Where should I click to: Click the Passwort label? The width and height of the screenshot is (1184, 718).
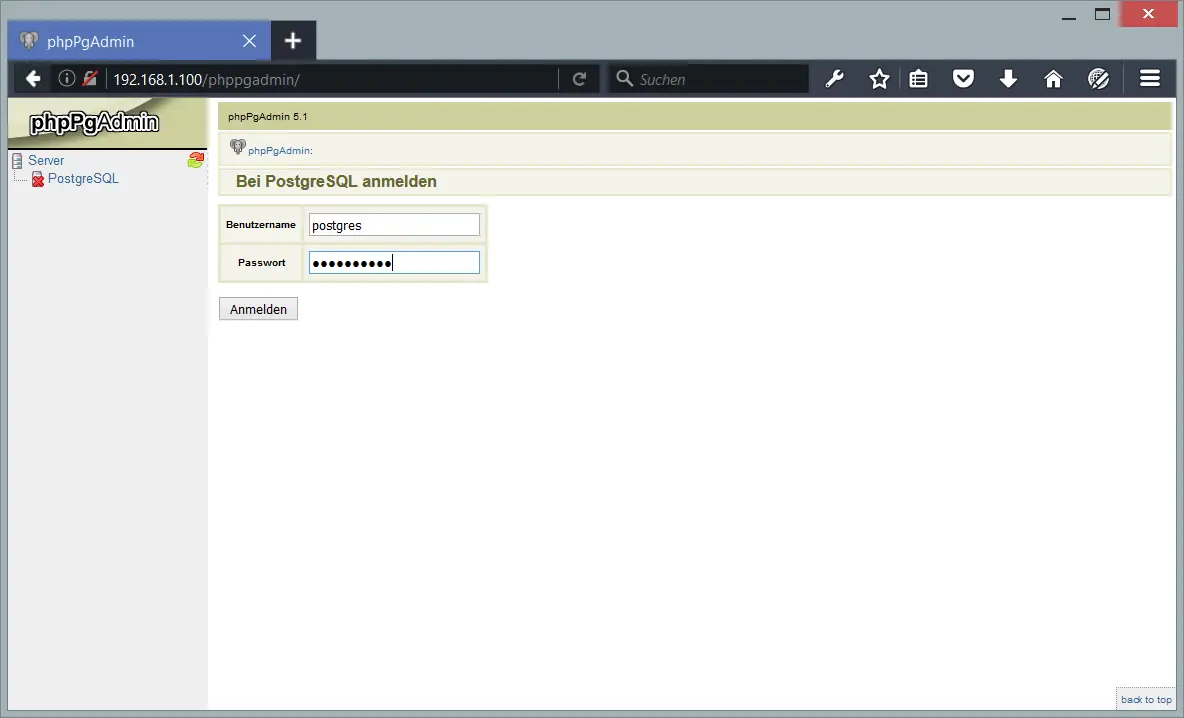pyautogui.click(x=261, y=263)
